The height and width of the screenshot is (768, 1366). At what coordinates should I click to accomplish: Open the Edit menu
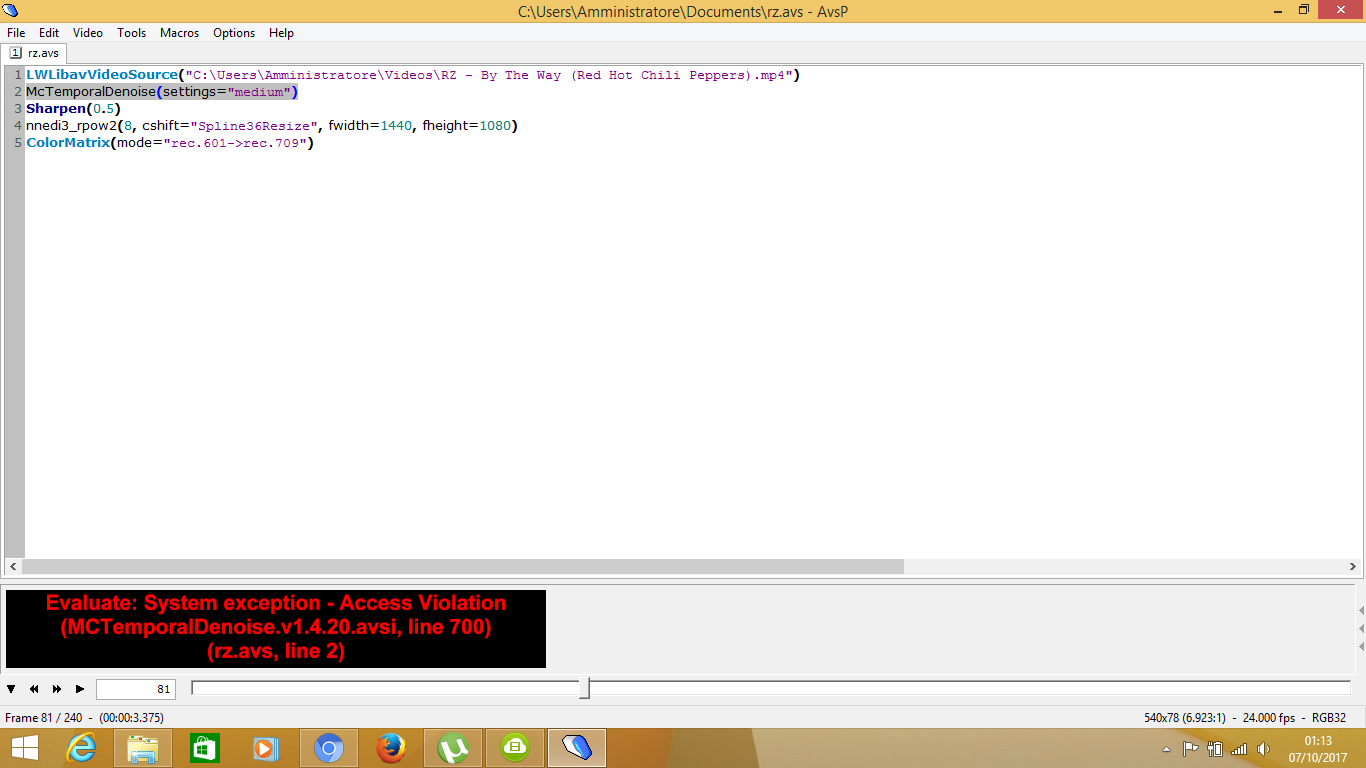tap(49, 33)
